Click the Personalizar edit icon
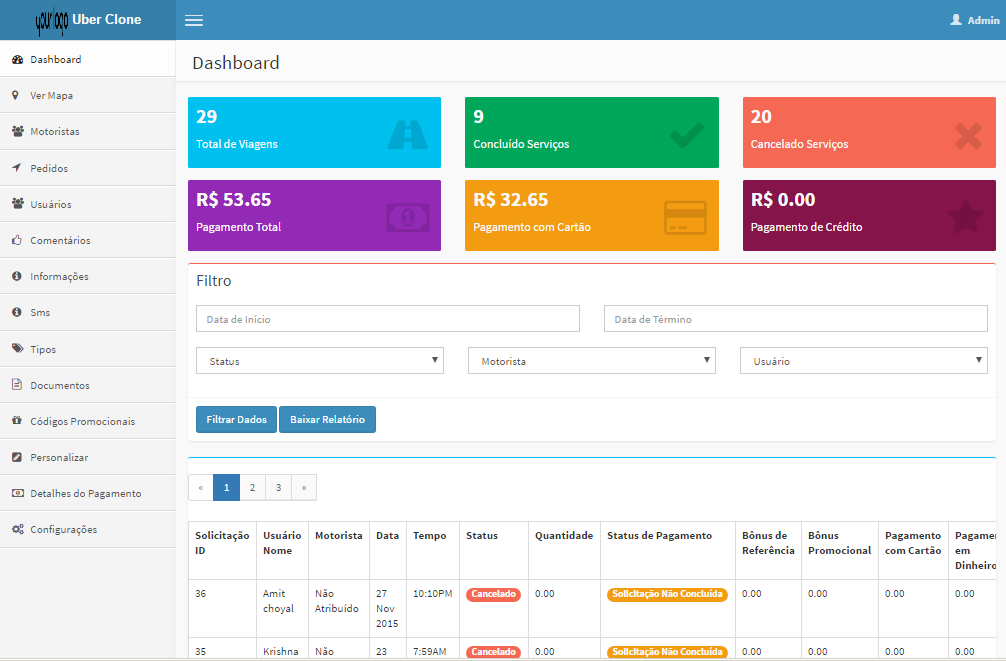This screenshot has width=1006, height=661. point(17,457)
